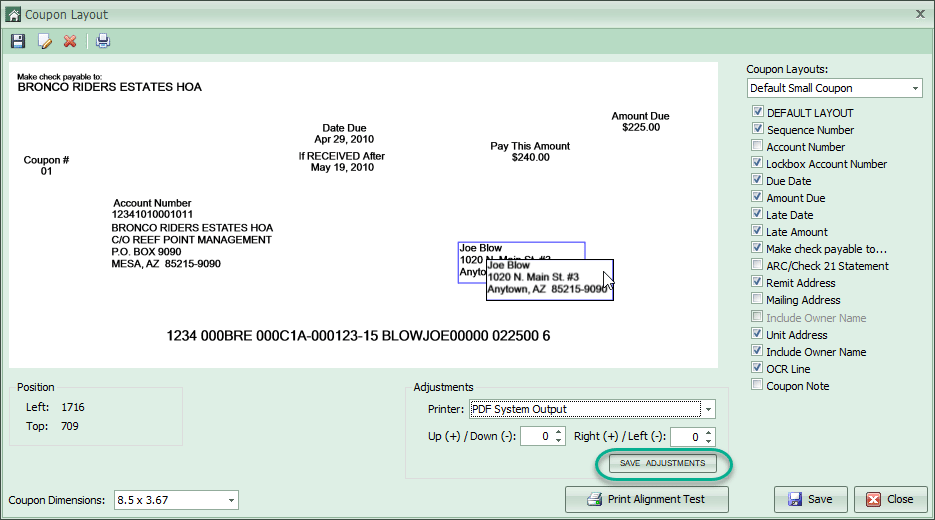Uncheck Make check payable to checkbox

(x=757, y=247)
